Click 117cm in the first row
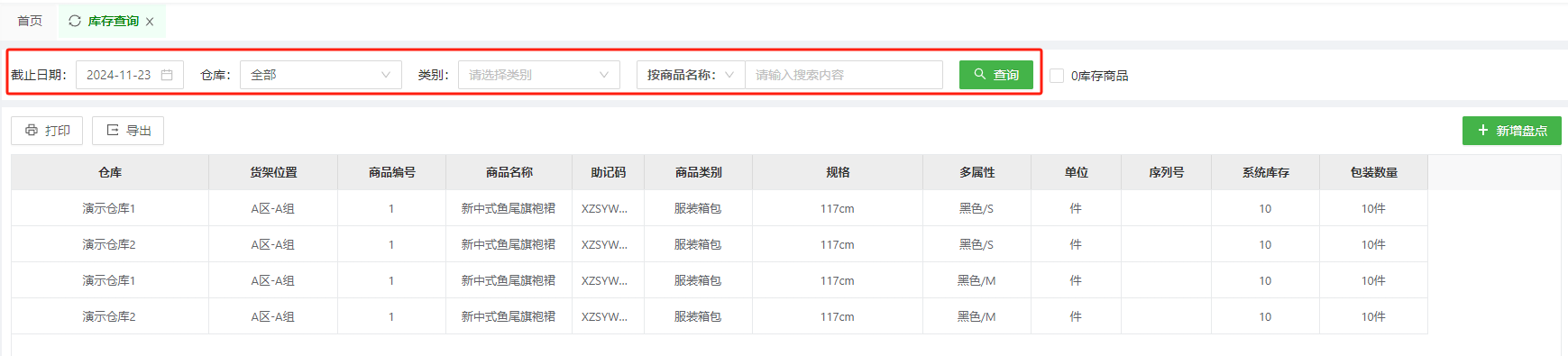The height and width of the screenshot is (356, 1568). [x=838, y=208]
